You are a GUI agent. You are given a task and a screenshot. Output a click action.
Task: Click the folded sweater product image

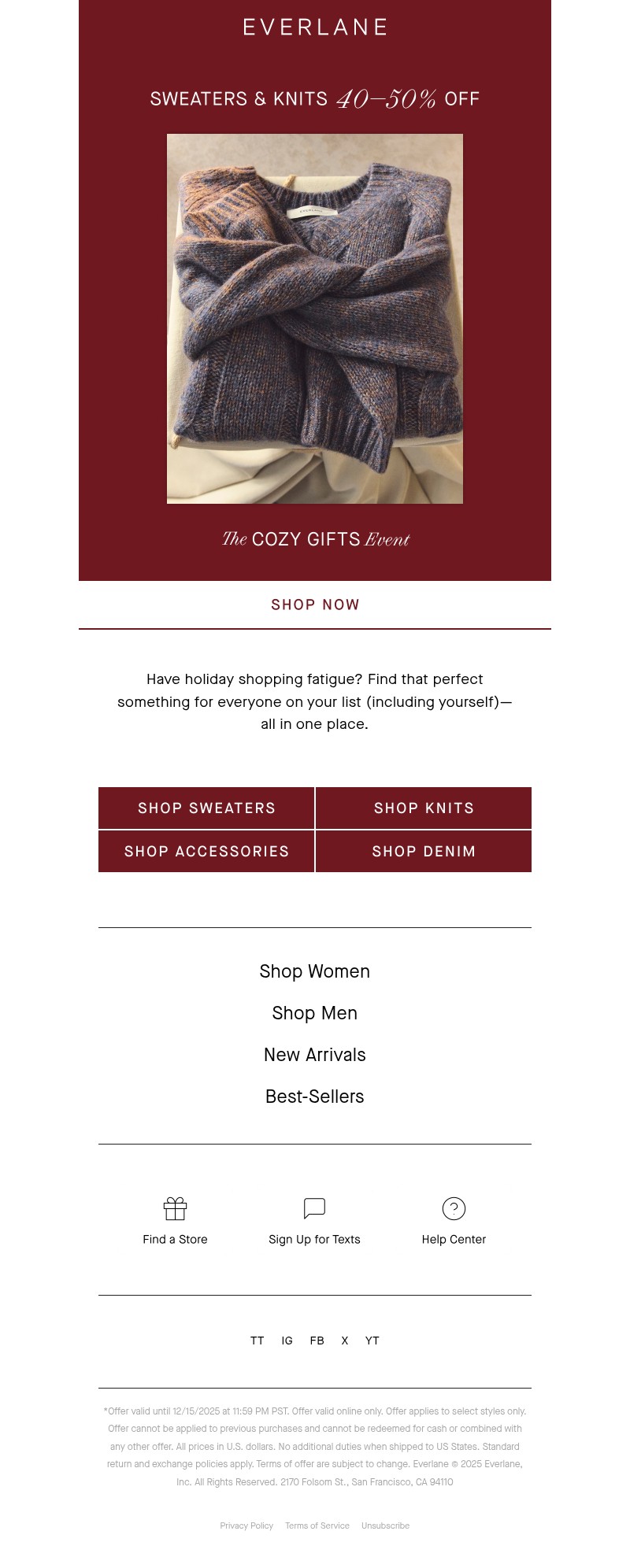(315, 319)
